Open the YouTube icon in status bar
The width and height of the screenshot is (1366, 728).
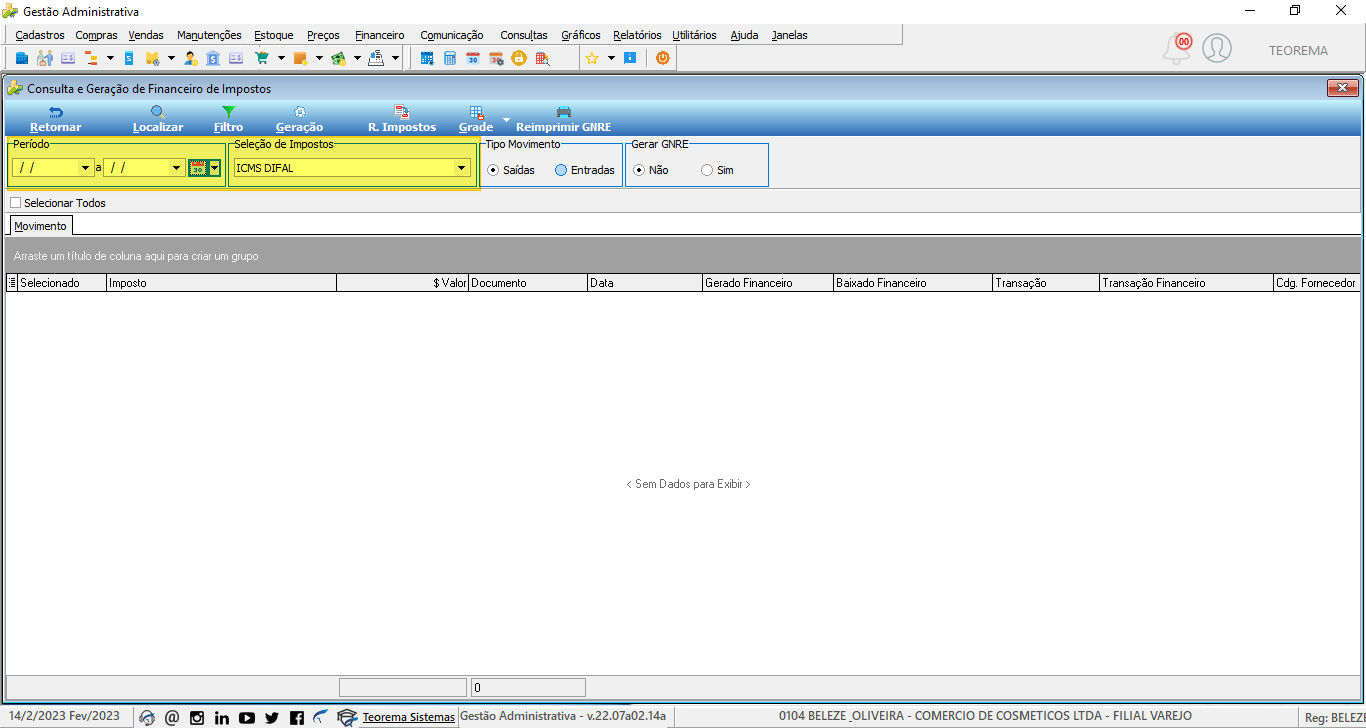click(x=247, y=717)
